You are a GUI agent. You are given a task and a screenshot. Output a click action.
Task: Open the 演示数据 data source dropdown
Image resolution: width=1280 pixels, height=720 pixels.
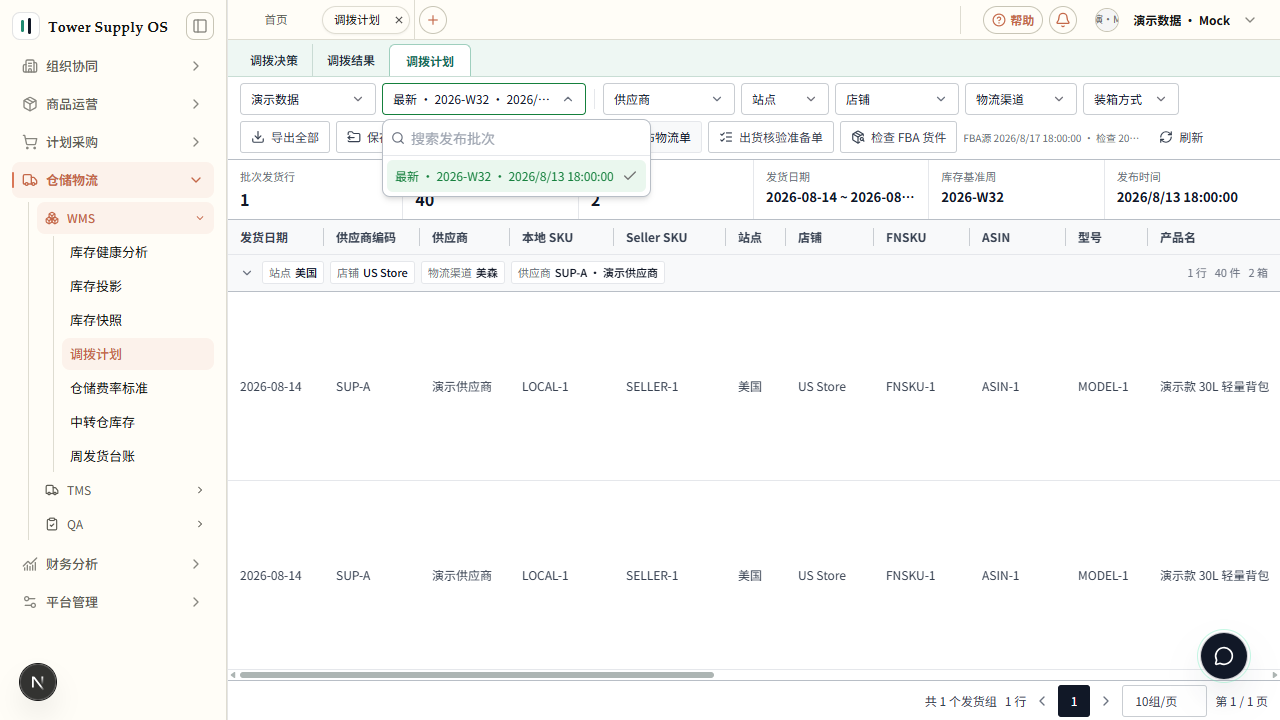click(308, 99)
